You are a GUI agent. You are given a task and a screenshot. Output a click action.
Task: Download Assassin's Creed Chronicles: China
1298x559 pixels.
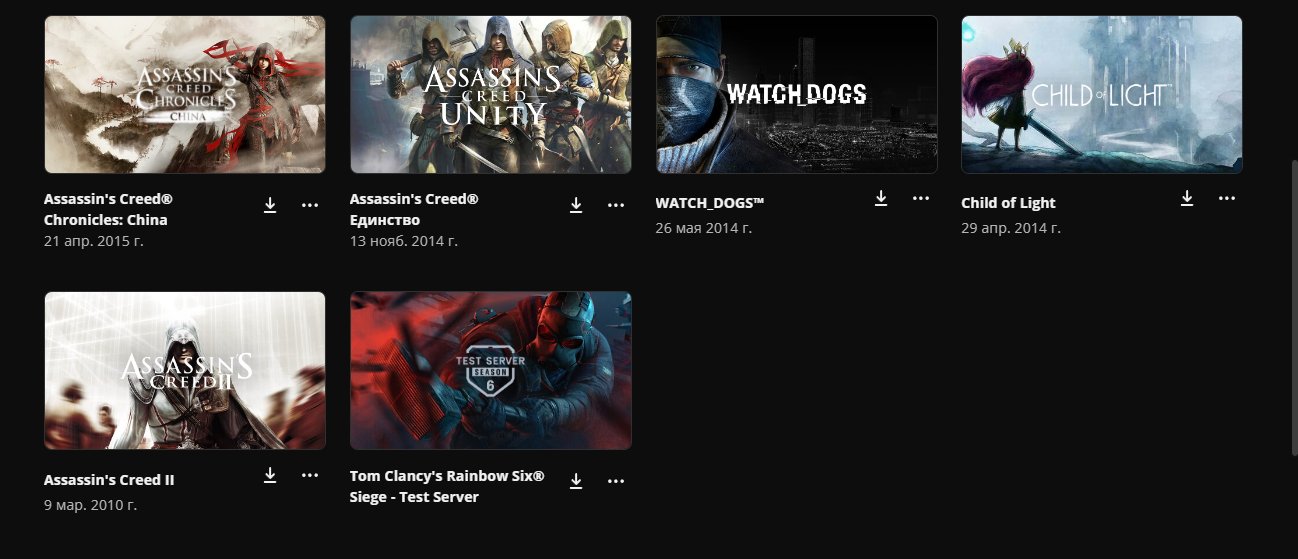(270, 205)
